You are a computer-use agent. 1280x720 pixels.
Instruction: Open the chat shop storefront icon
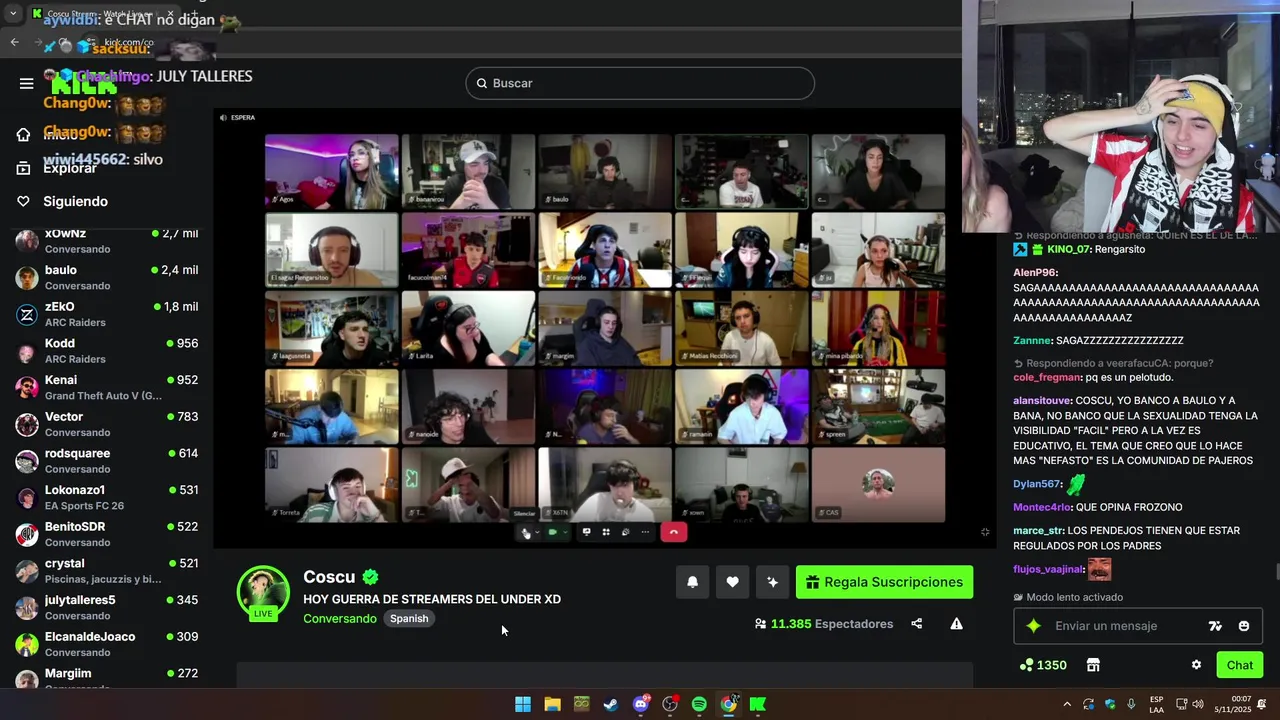[1093, 665]
